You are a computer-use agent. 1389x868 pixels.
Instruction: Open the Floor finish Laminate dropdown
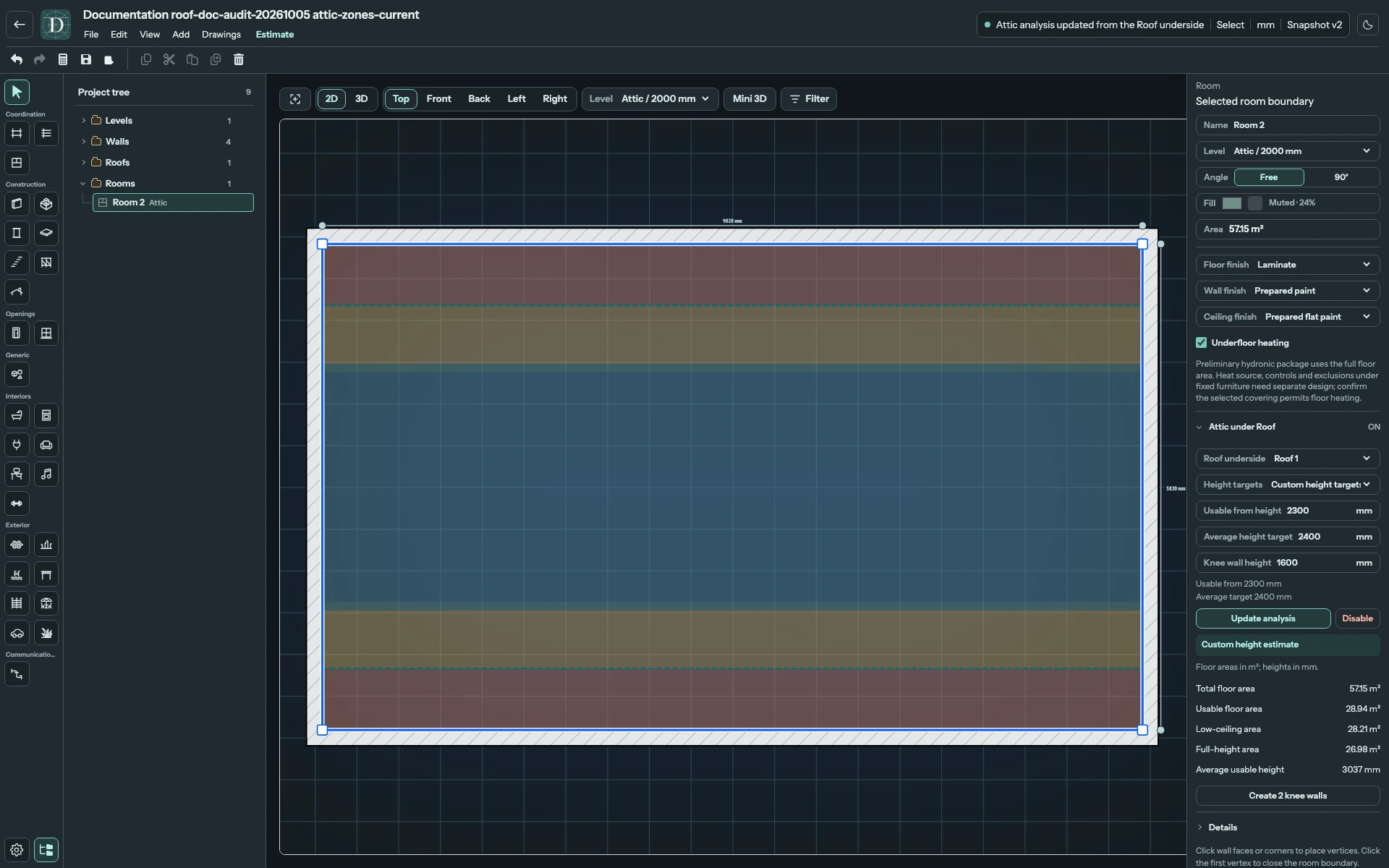pos(1288,265)
